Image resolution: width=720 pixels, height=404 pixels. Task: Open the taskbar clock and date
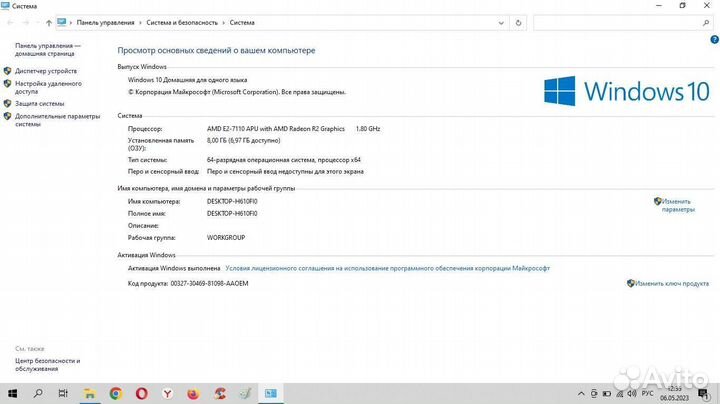[675, 394]
